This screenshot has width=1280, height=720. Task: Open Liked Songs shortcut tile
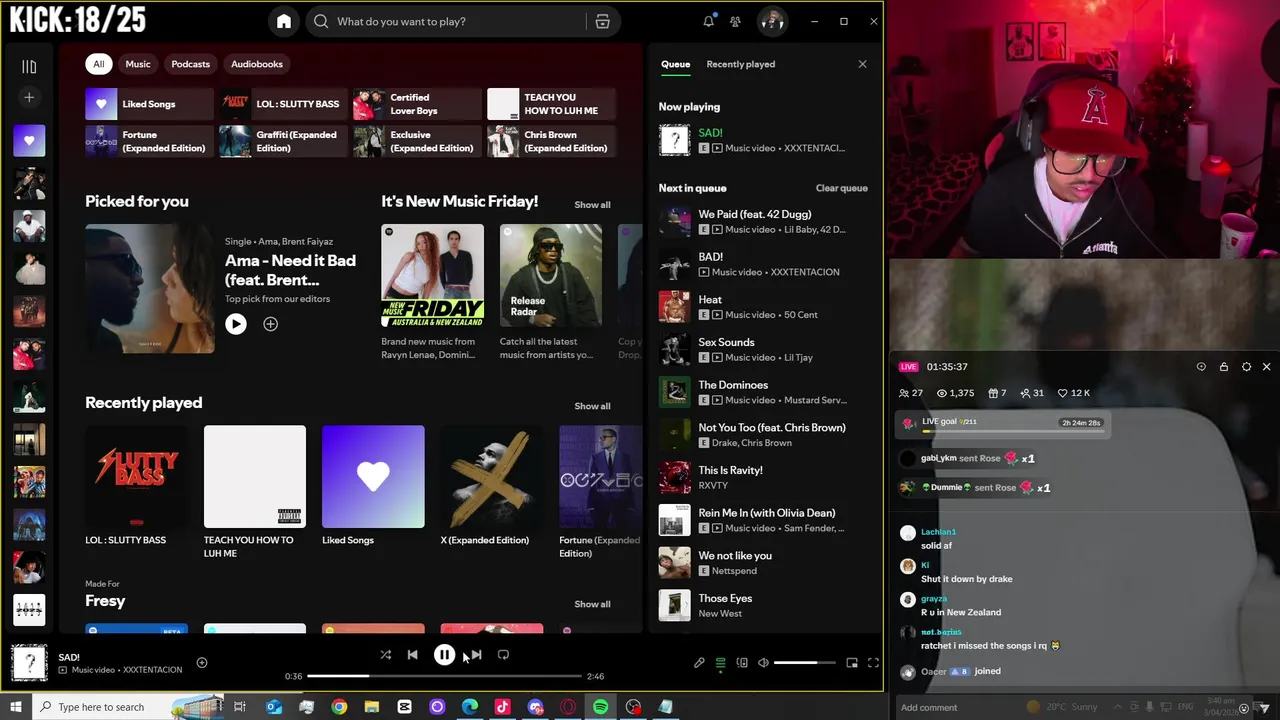(x=149, y=104)
